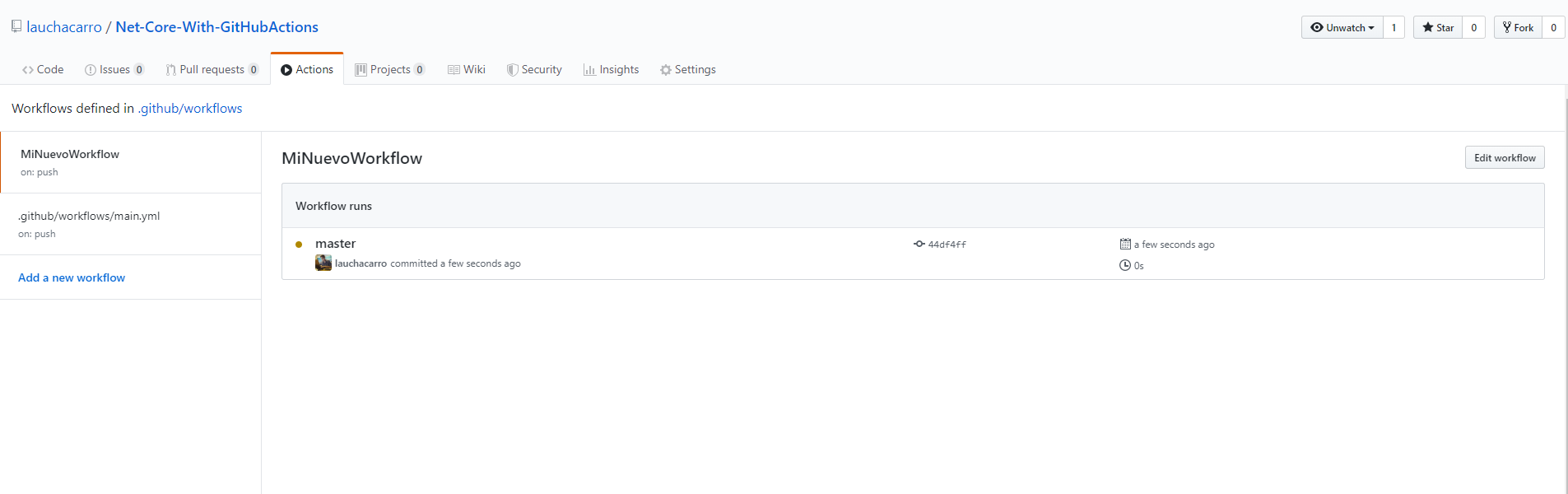
Task: Click the Settings gear icon
Action: 666,70
